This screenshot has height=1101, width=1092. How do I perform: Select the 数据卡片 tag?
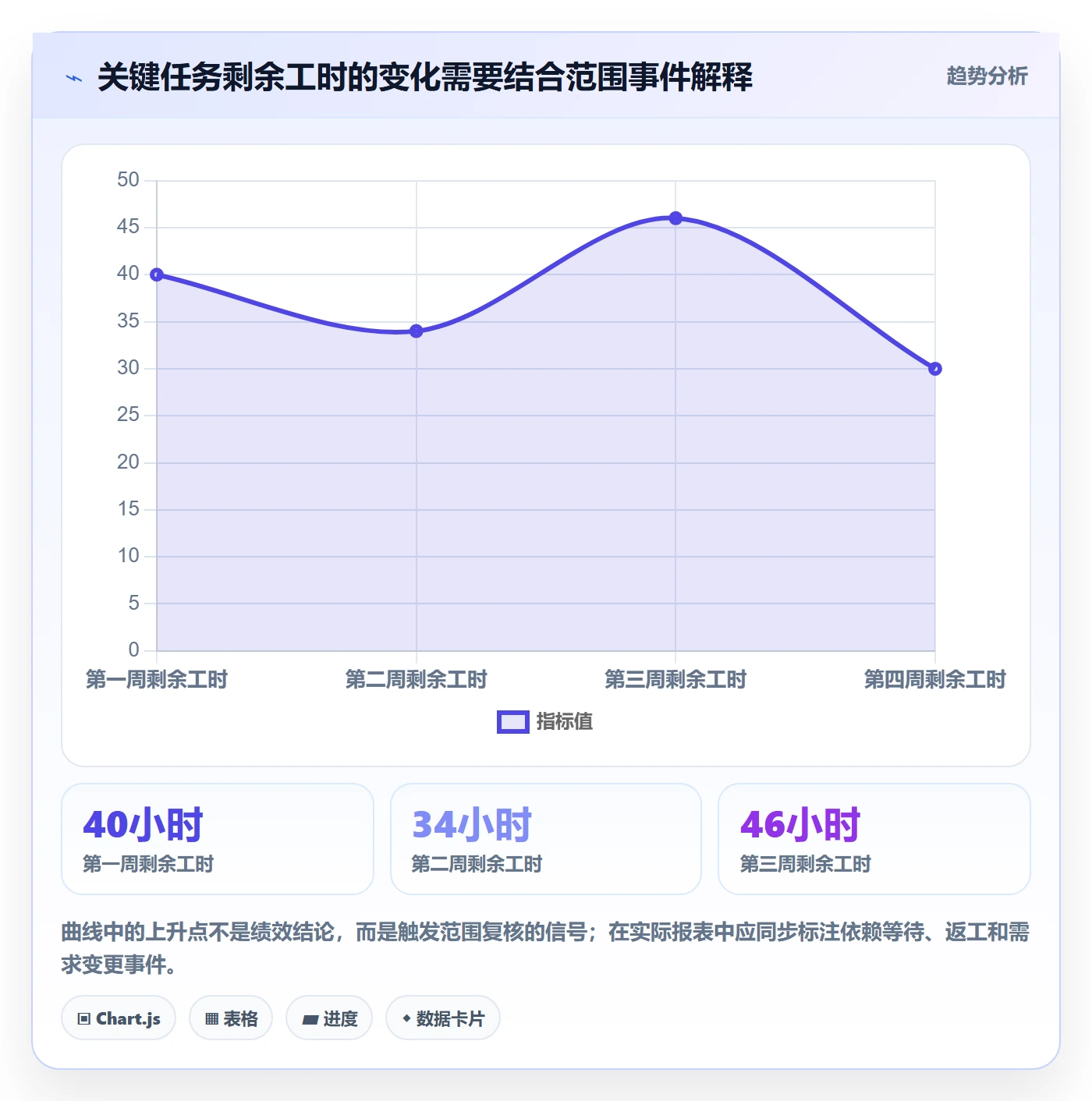click(443, 1018)
